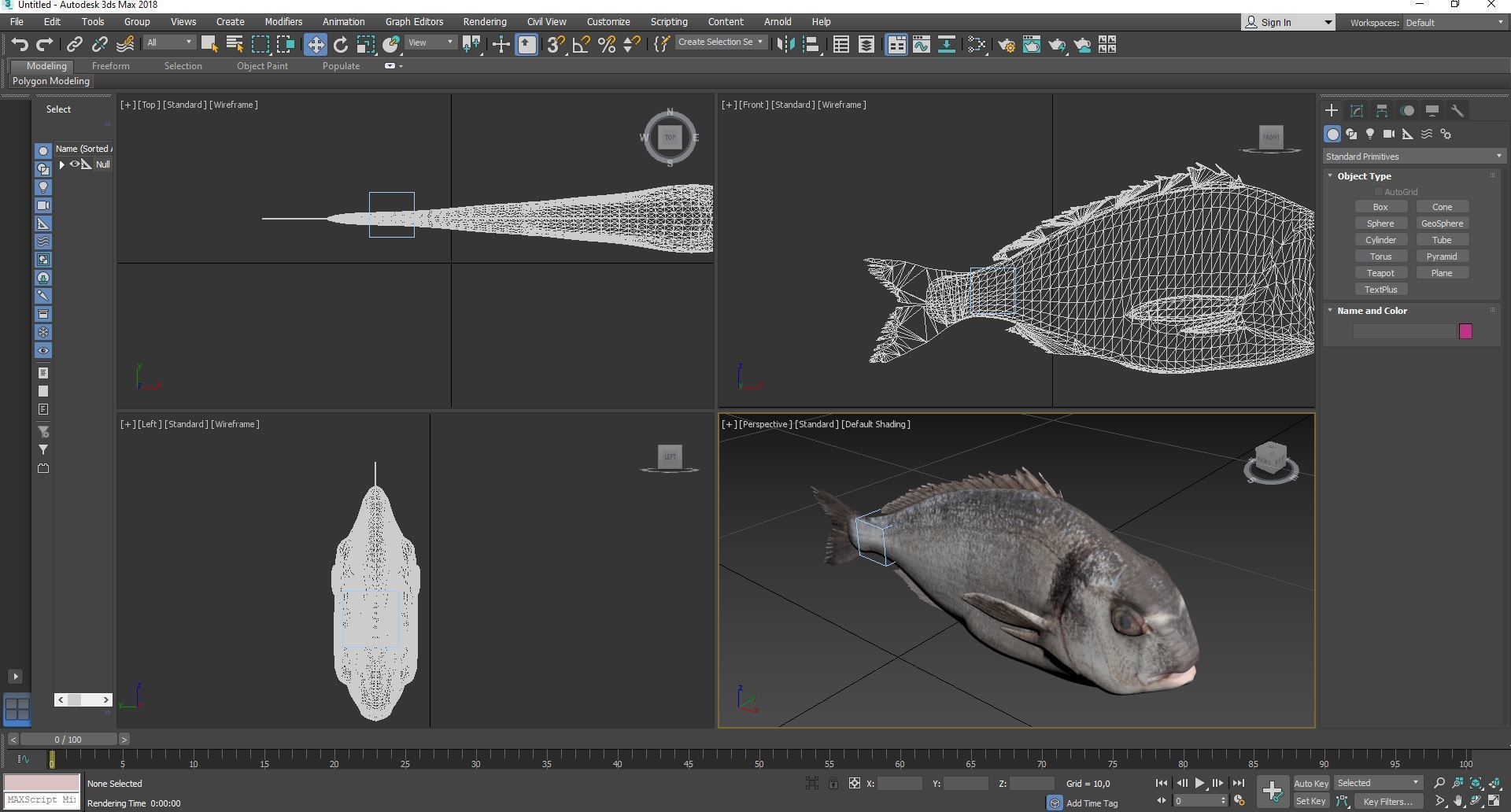
Task: Toggle the Scene Explorer icon
Action: pos(841,44)
